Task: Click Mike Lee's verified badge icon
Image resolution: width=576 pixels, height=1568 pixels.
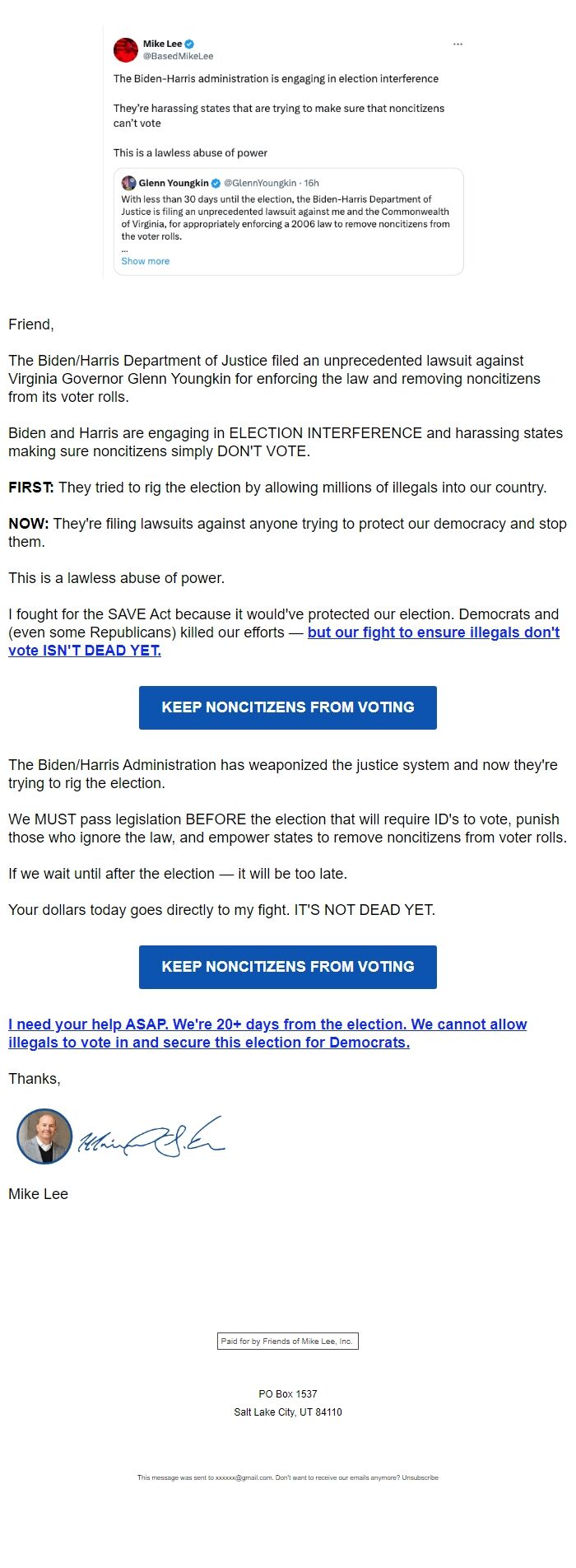Action: click(189, 44)
